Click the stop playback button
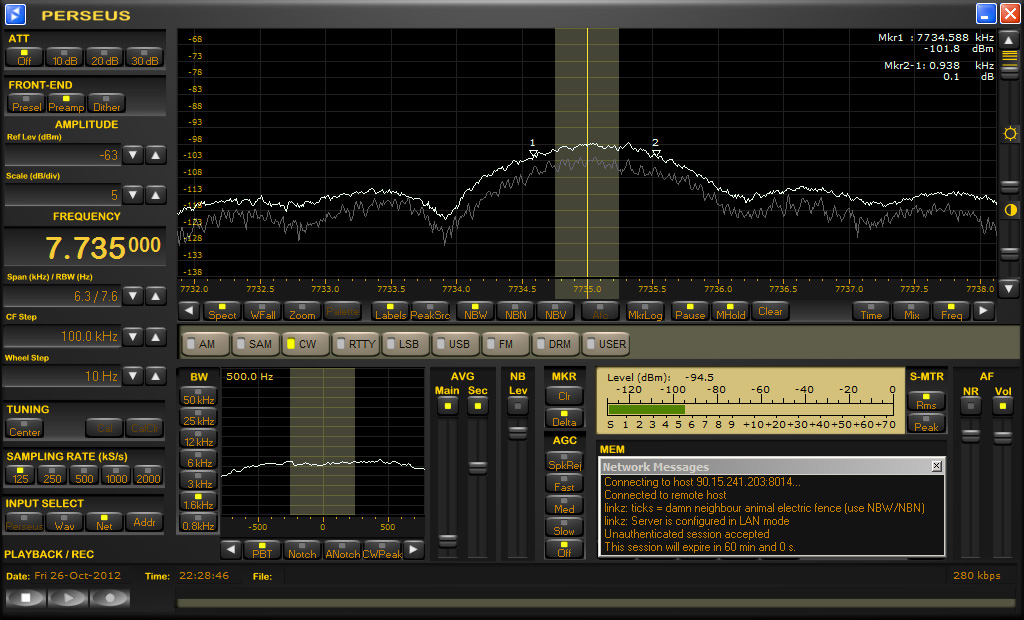This screenshot has height=620, width=1024. click(x=25, y=597)
